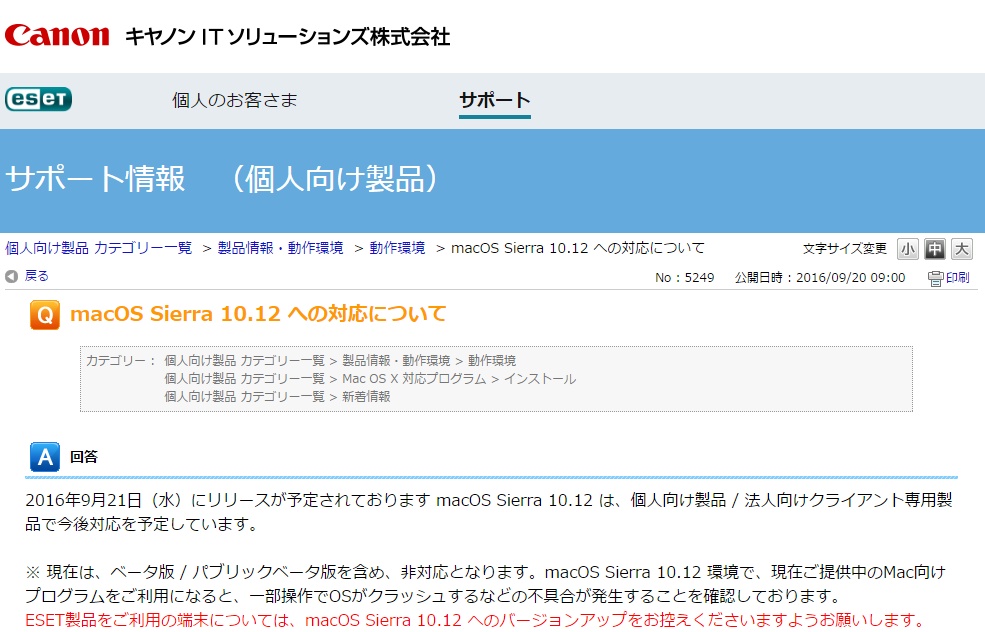Image resolution: width=985 pixels, height=632 pixels.
Task: Open 動作環境 breadcrumb link
Action: (397, 248)
